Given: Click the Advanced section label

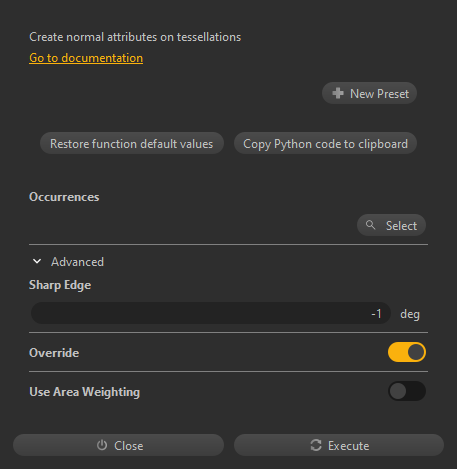Looking at the screenshot, I should point(77,262).
